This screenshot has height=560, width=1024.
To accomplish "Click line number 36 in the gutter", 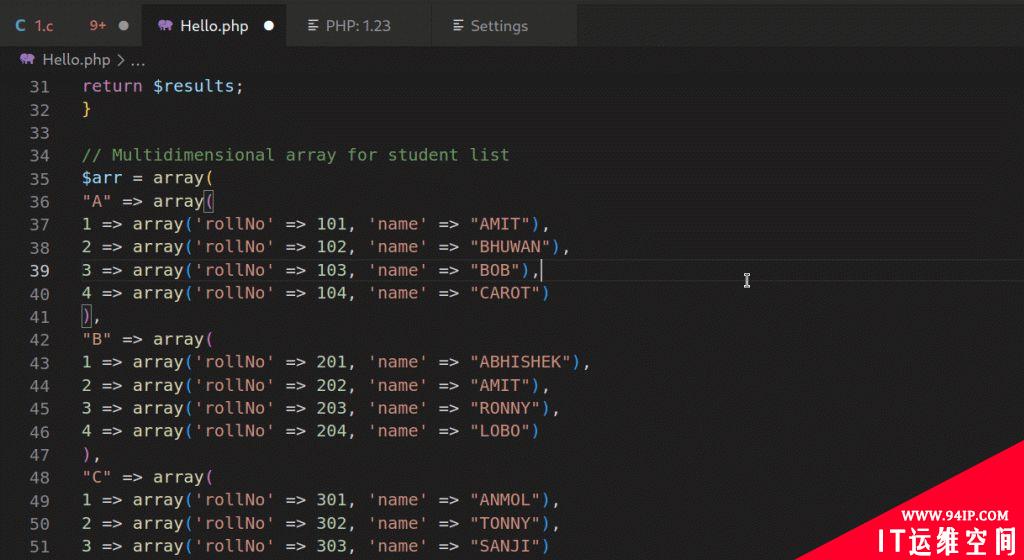I will (x=39, y=202).
